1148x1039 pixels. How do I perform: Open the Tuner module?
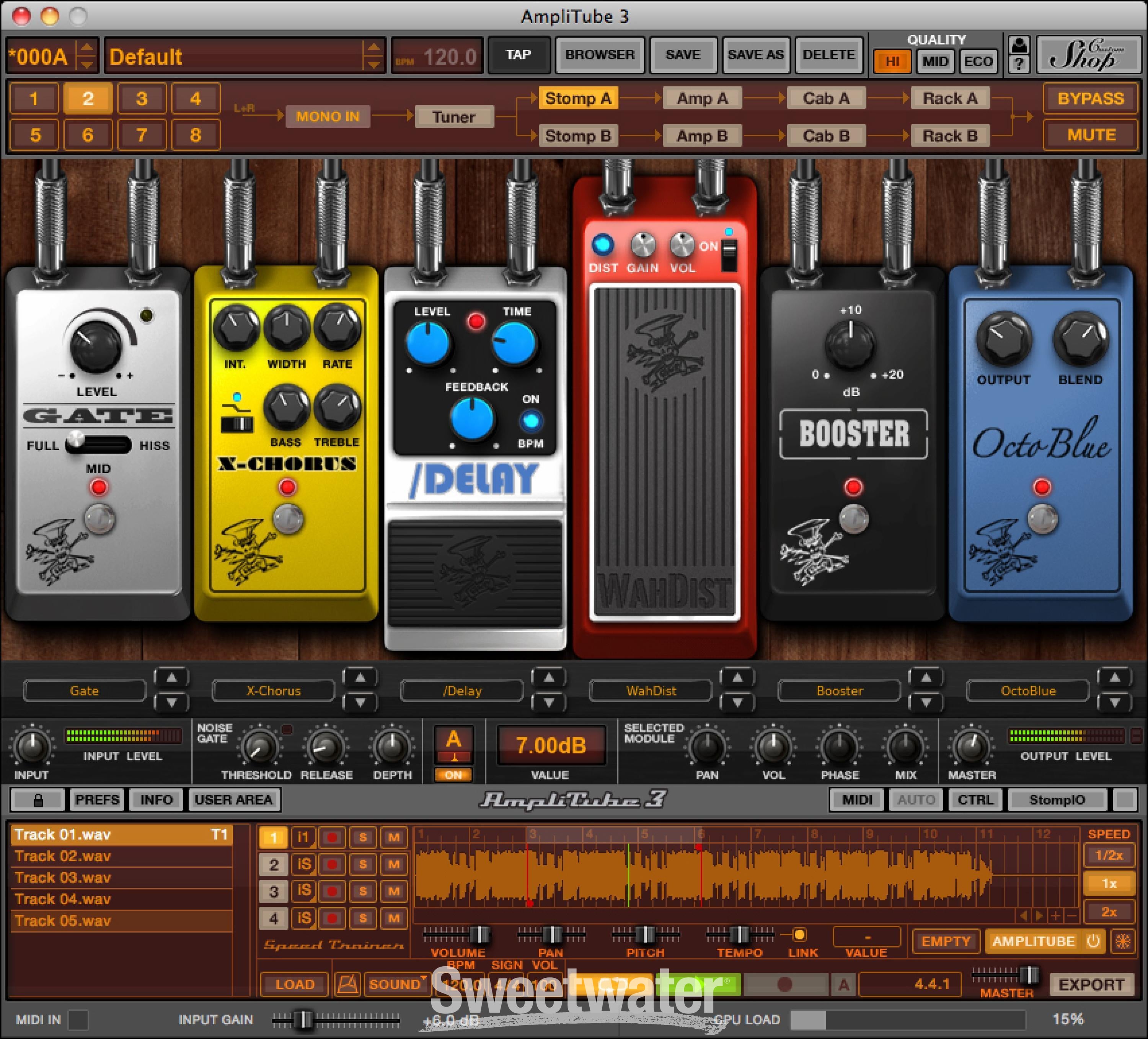(x=454, y=117)
